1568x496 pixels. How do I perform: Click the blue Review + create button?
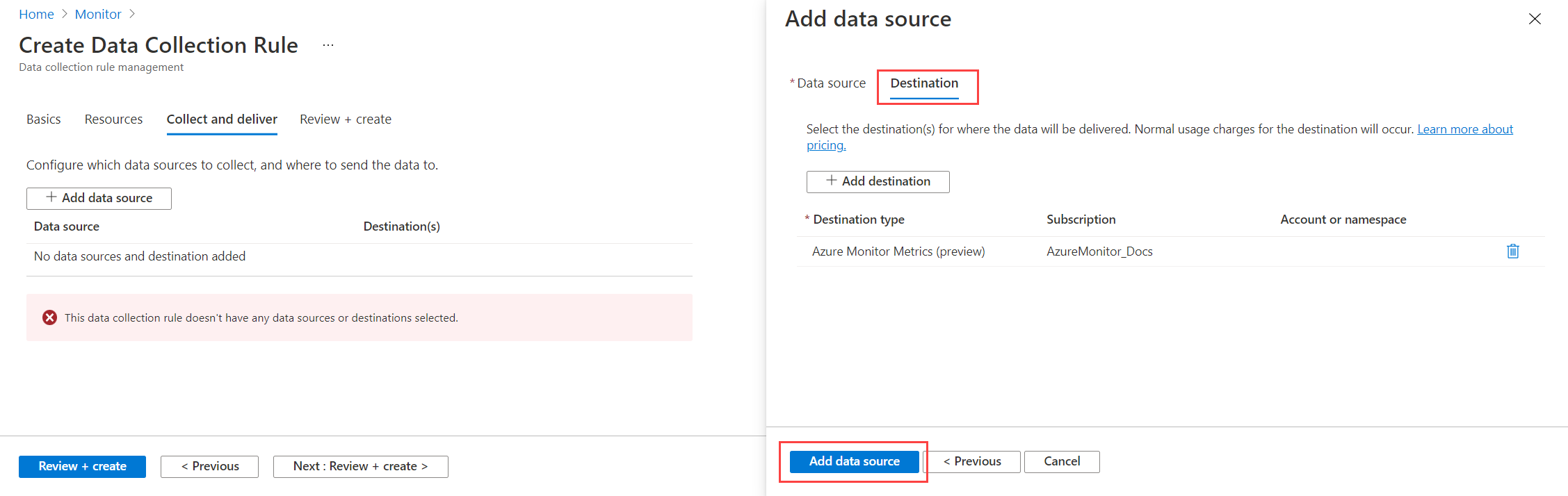[82, 466]
